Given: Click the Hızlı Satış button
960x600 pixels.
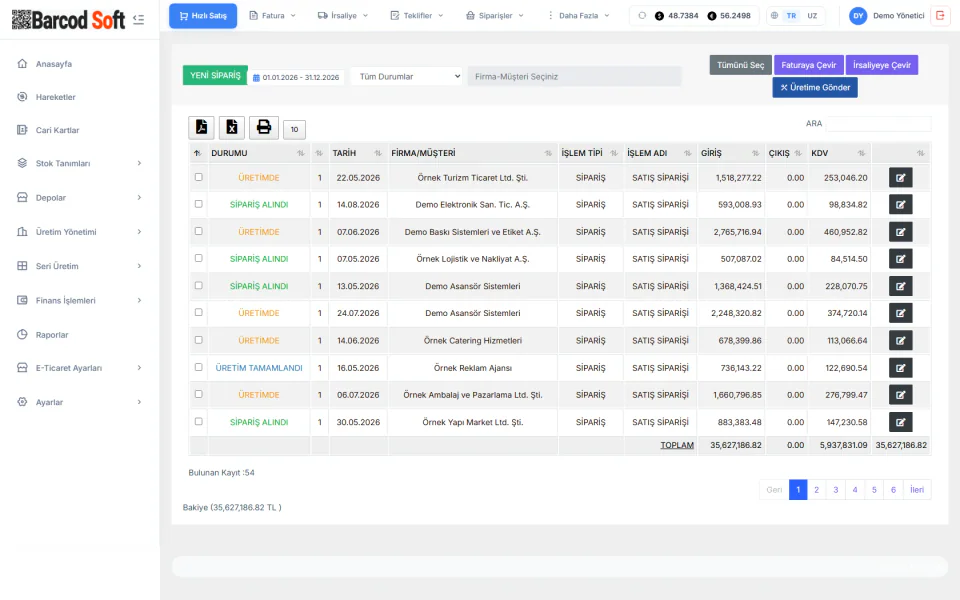Looking at the screenshot, I should click(x=203, y=16).
